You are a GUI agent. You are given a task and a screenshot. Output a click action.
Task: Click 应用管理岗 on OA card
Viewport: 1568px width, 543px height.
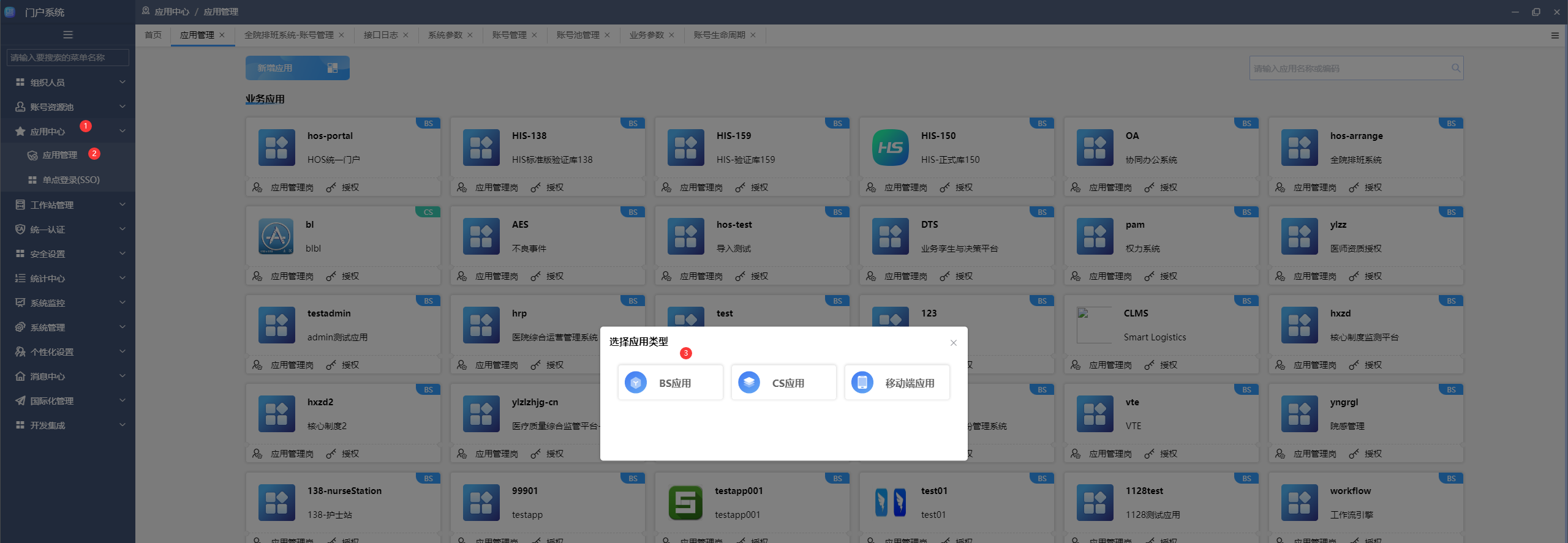pos(1110,187)
